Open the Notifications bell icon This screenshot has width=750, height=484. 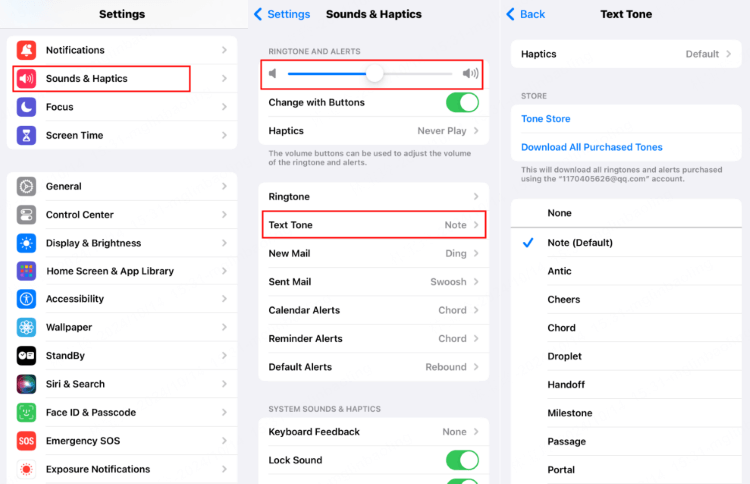(x=27, y=50)
